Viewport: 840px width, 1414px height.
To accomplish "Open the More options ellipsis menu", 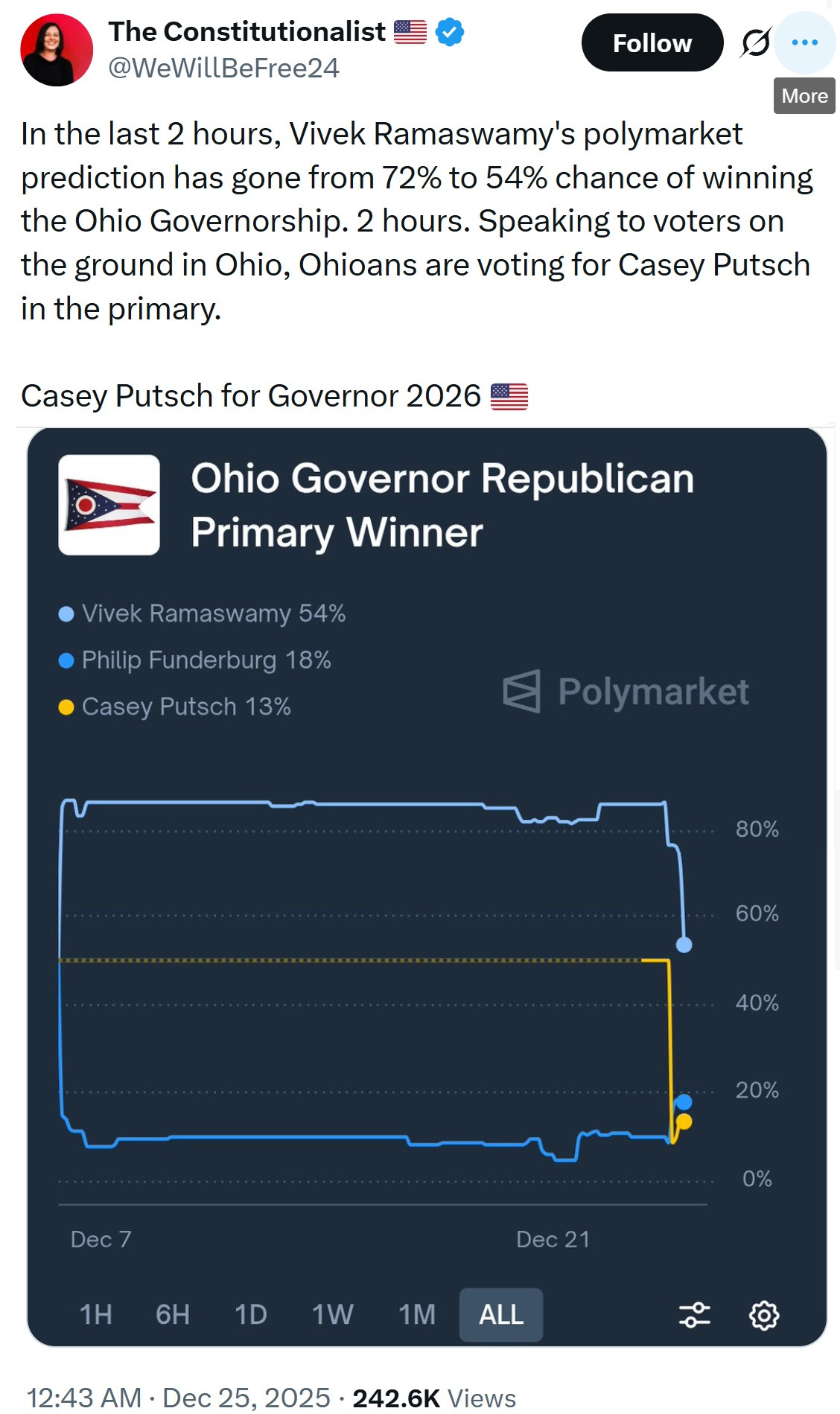I will tap(804, 42).
